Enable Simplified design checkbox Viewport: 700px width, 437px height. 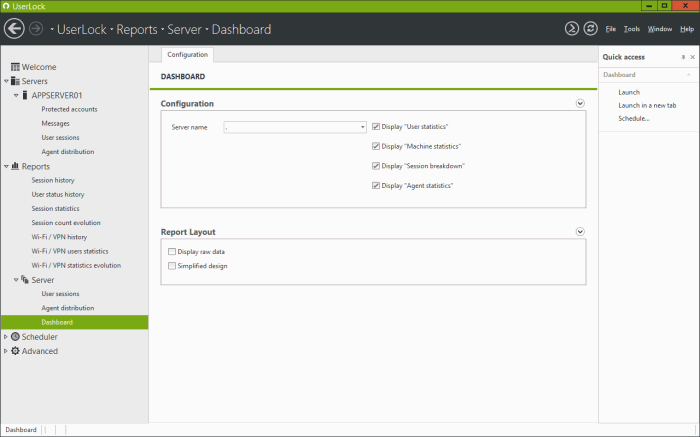[172, 266]
